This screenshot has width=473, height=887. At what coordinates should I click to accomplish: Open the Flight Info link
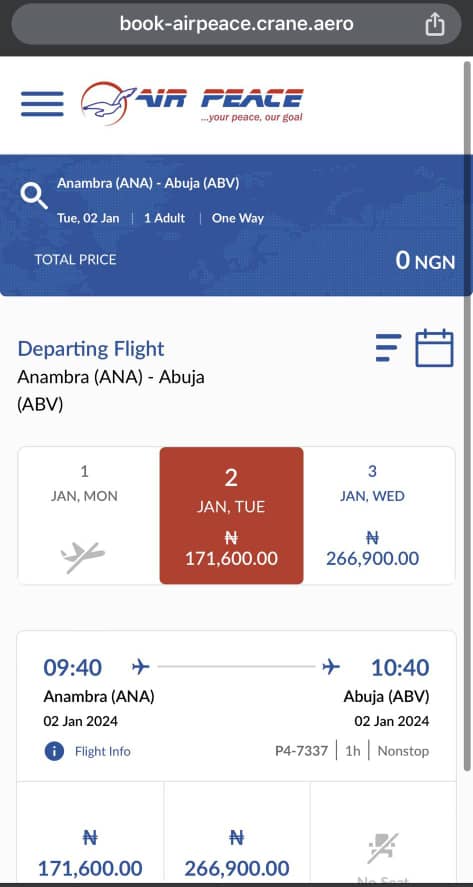(102, 751)
